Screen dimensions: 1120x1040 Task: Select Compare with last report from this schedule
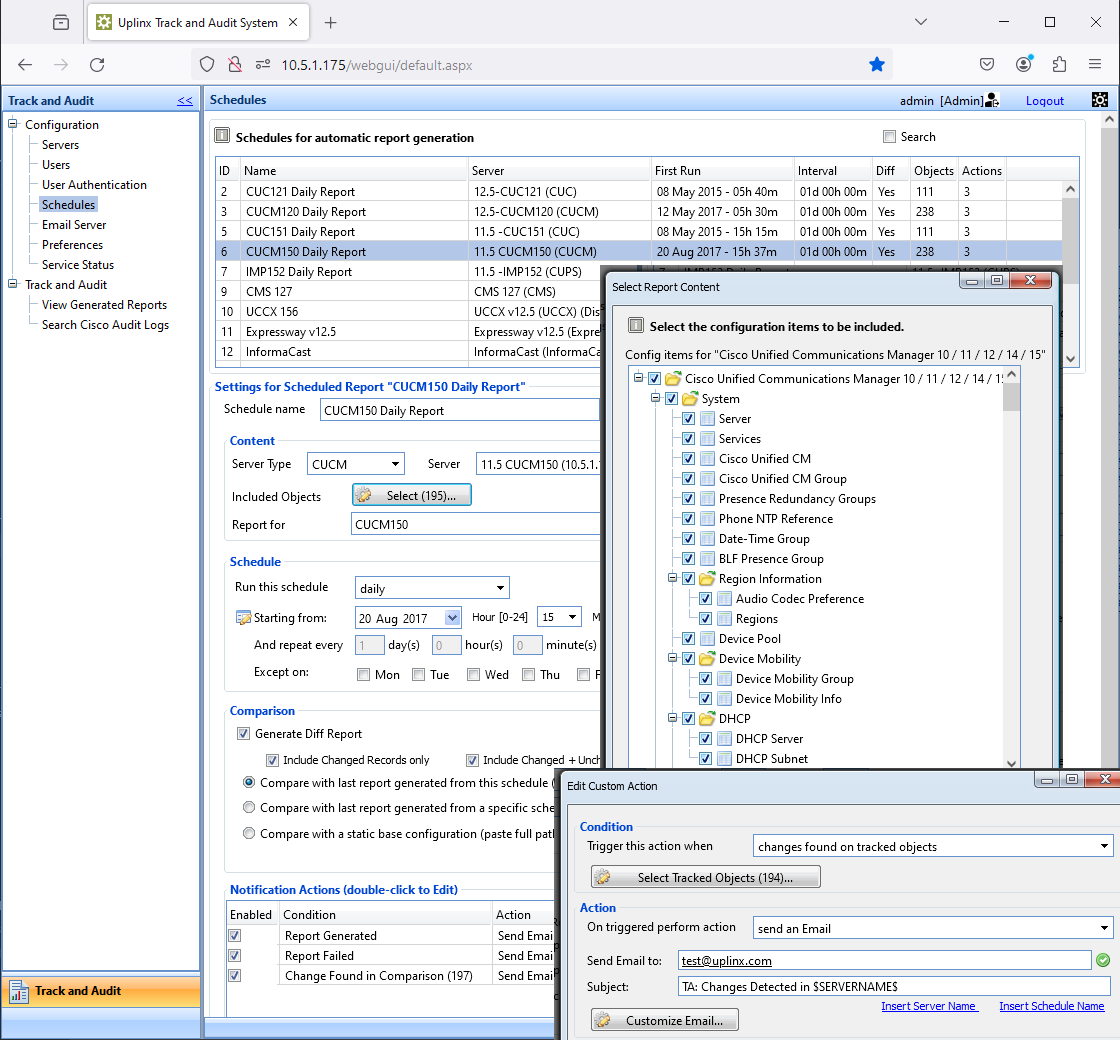249,782
